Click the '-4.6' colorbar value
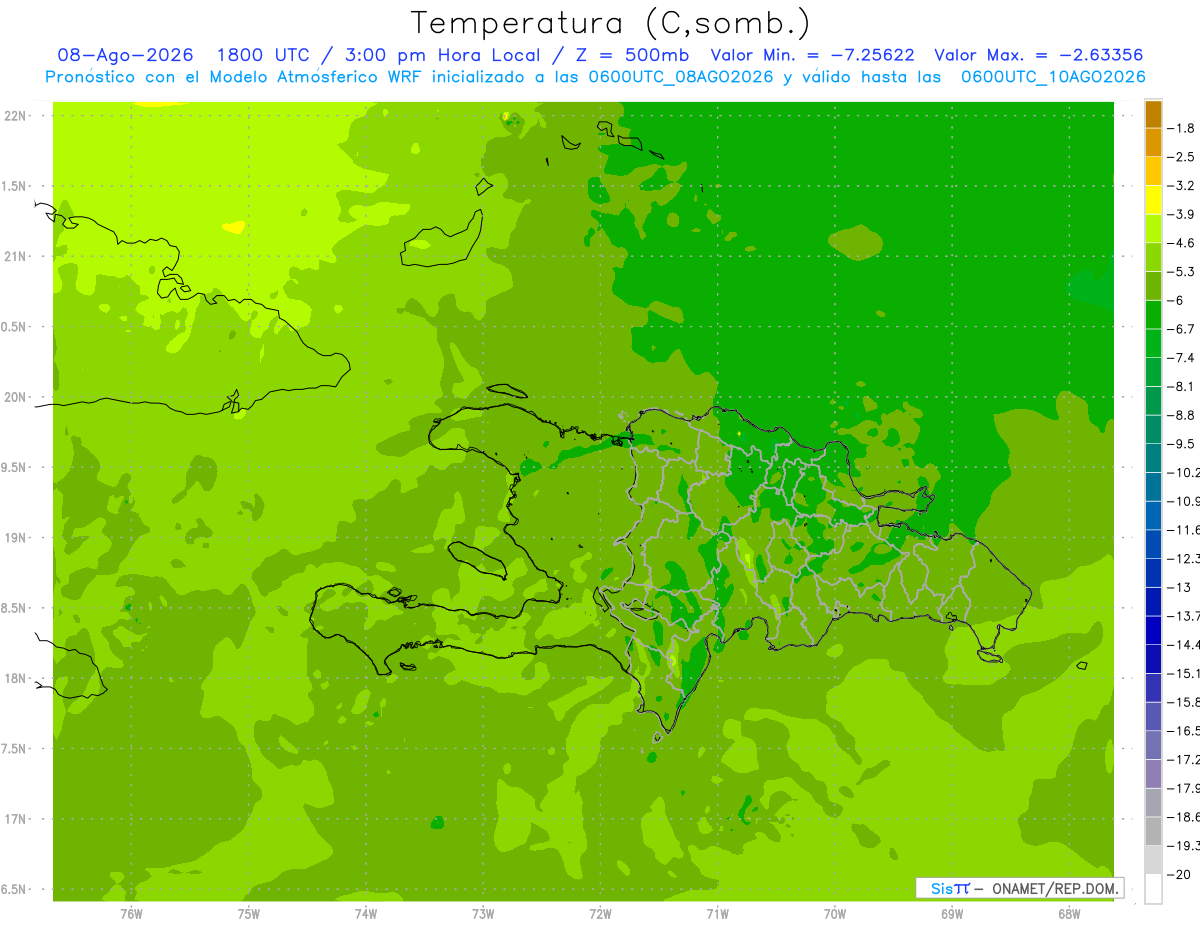1200x927 pixels. [1183, 243]
